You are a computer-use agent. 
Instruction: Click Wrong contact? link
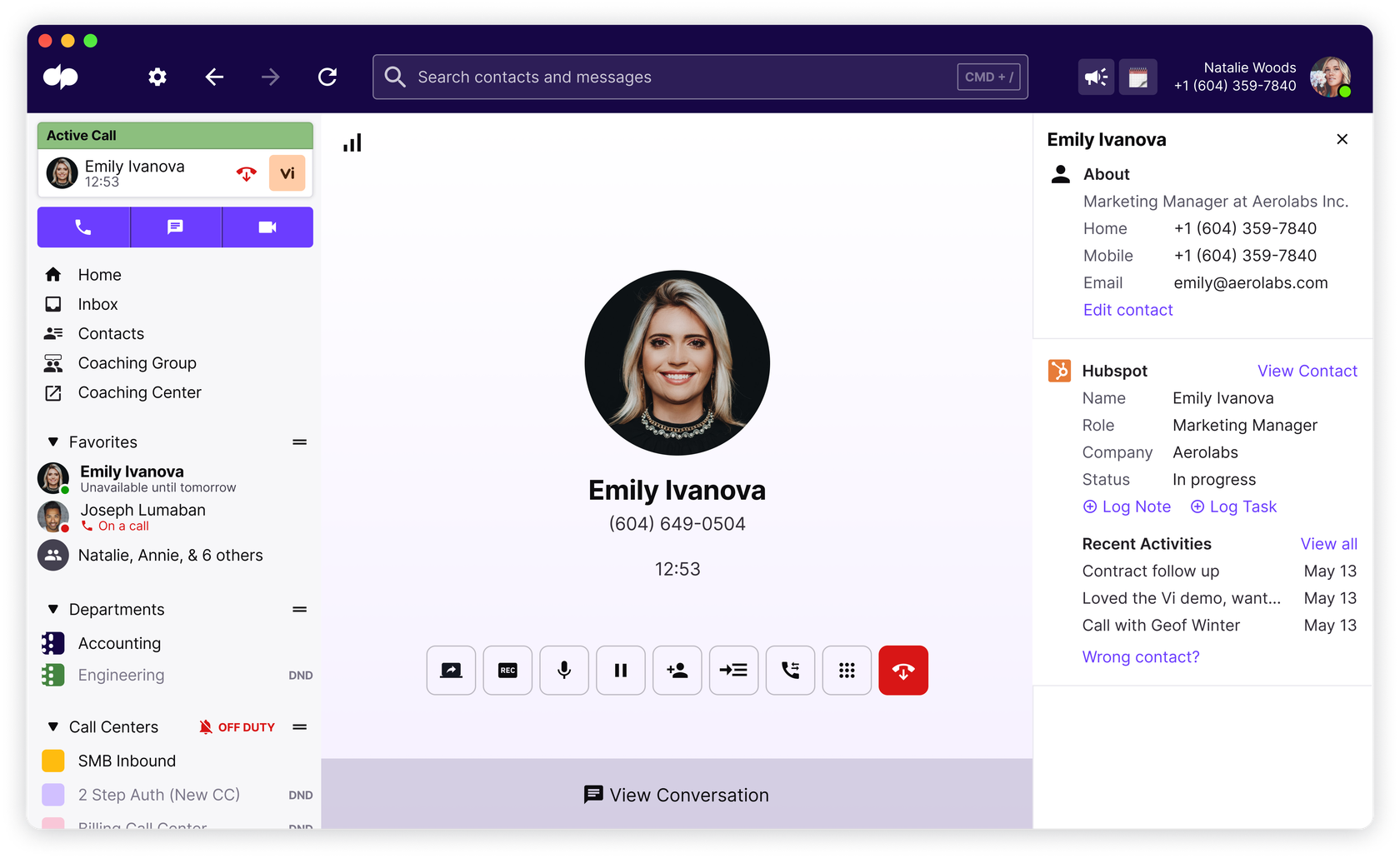[1141, 656]
